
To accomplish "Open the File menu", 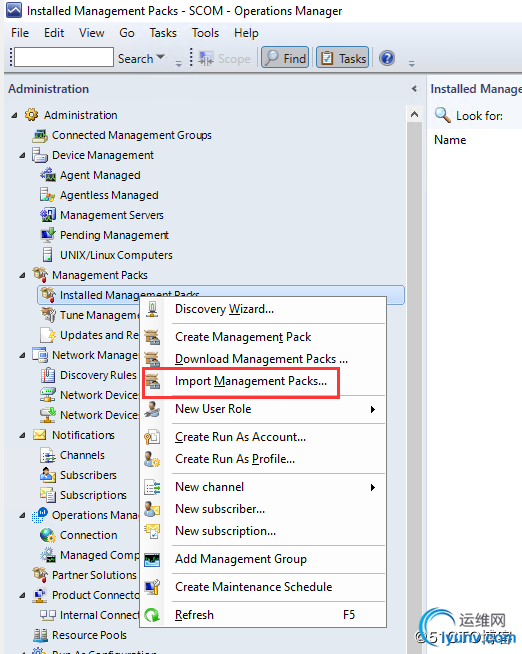I will click(20, 33).
